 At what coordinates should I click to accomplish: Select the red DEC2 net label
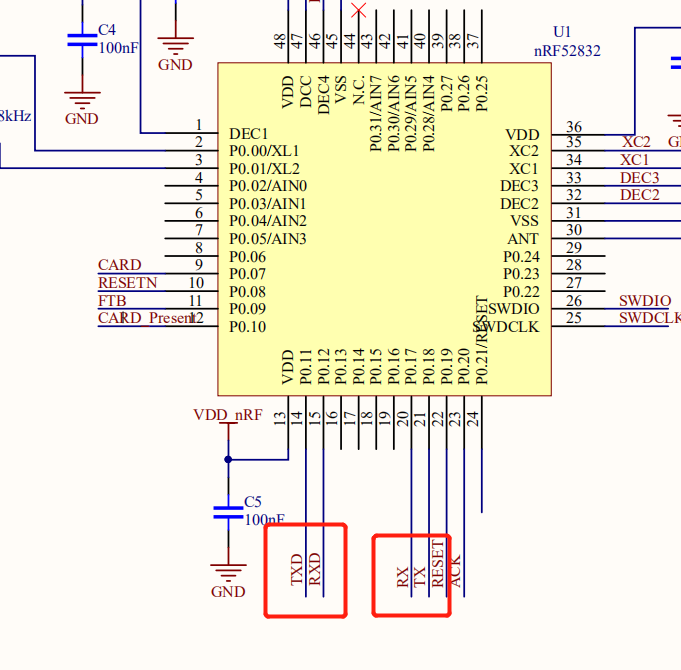(x=640, y=195)
